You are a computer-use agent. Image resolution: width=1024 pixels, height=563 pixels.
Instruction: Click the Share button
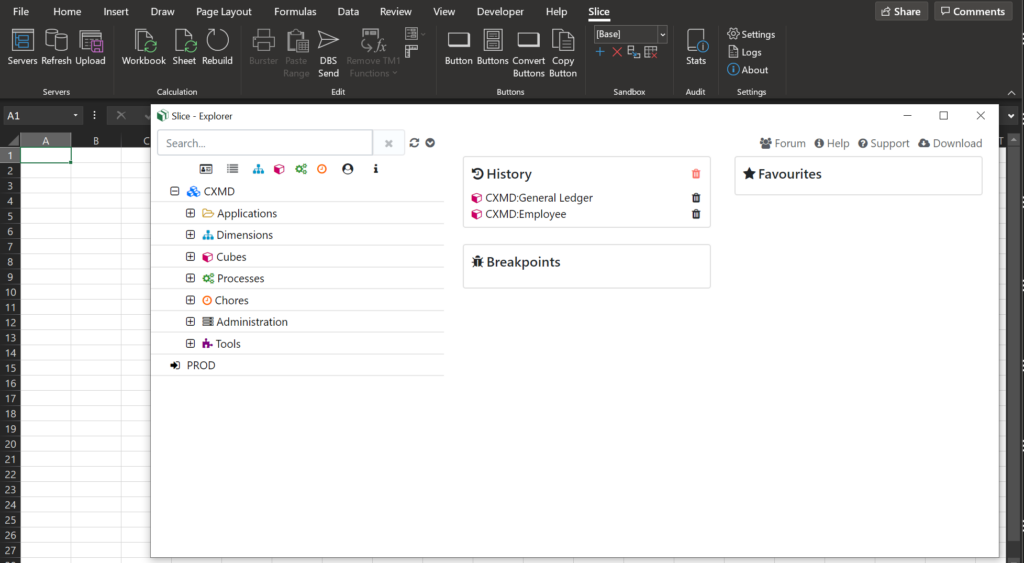coord(900,12)
